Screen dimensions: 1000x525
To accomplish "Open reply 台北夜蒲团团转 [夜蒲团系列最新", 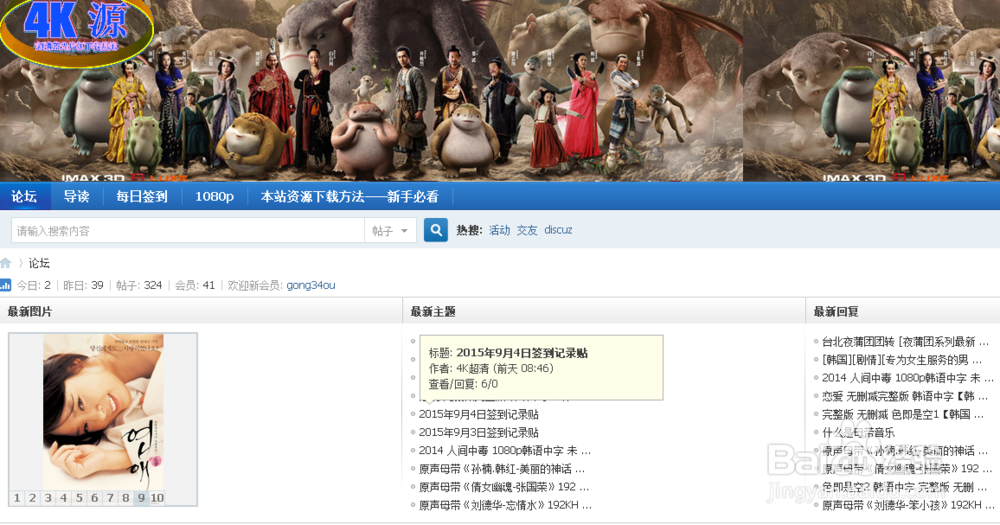I will [905, 341].
